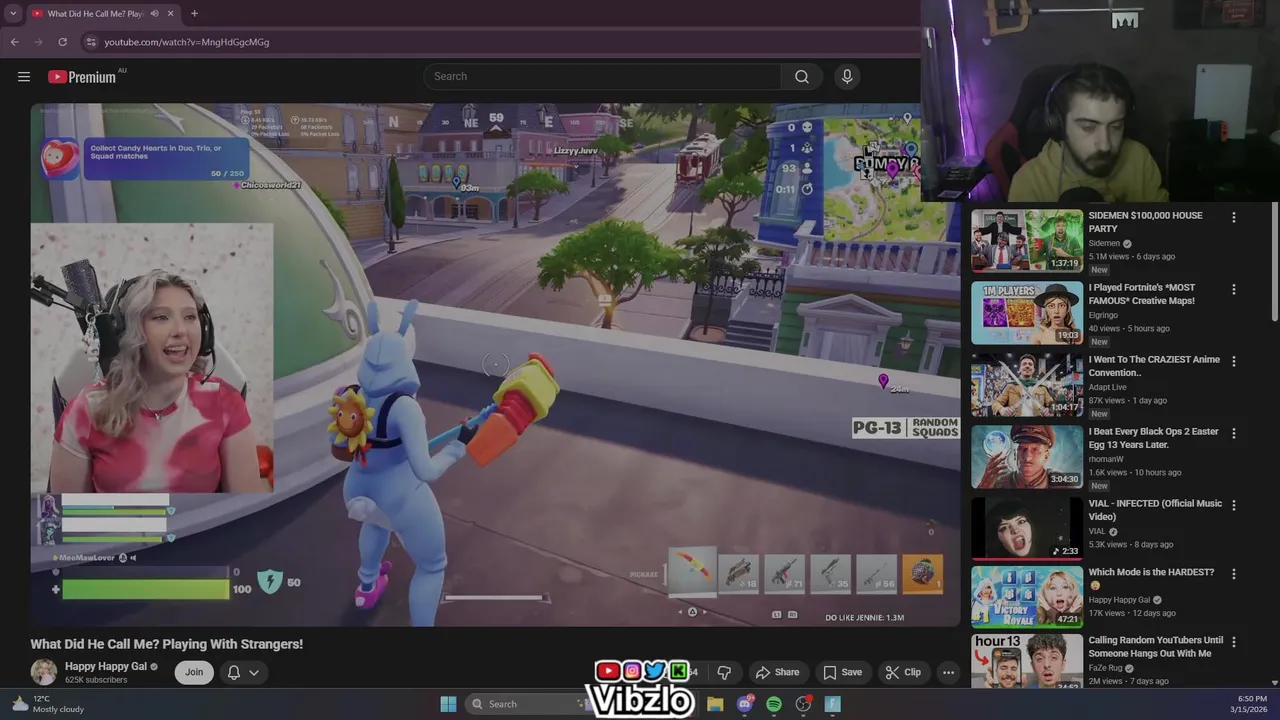
Task: View site information icon in address bar
Action: point(90,42)
